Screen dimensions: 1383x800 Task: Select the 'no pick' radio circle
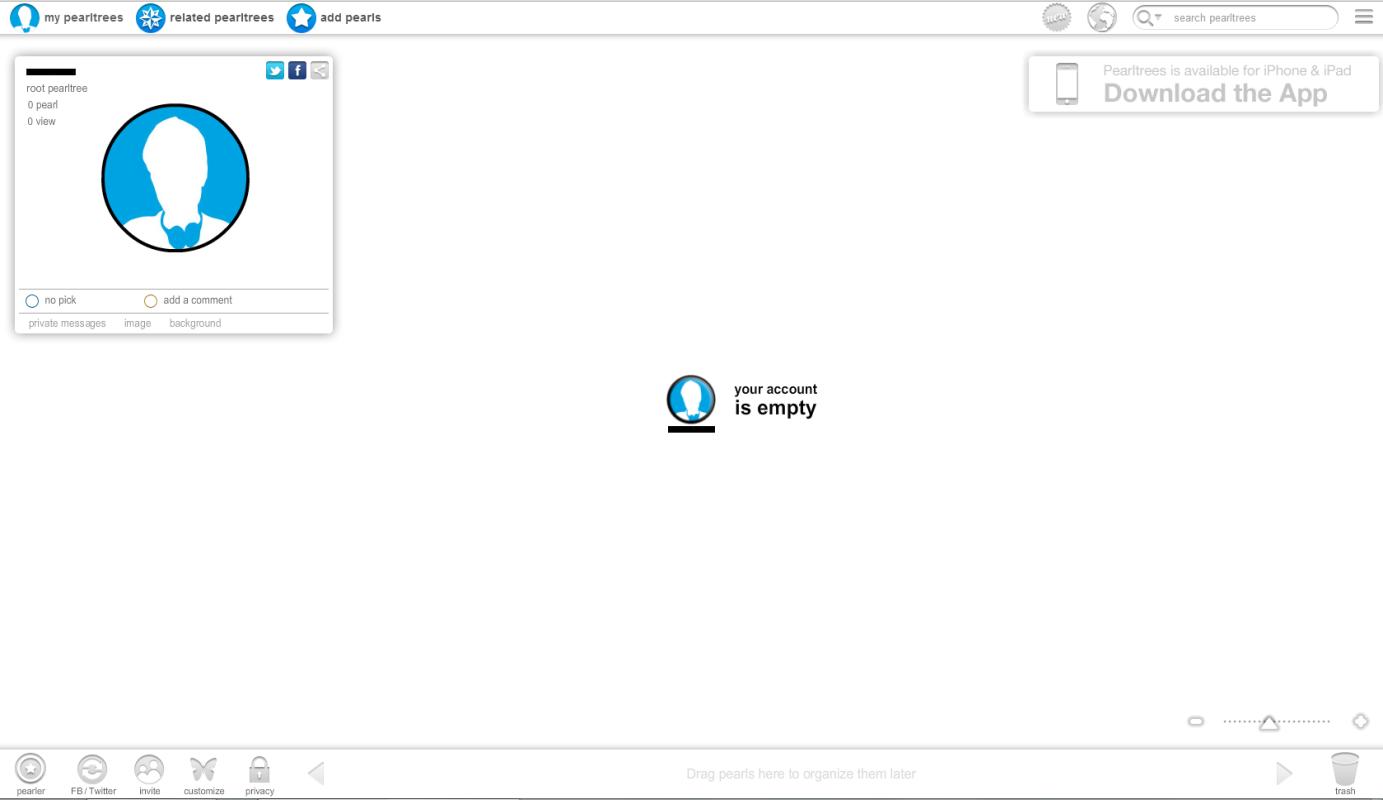pos(32,301)
